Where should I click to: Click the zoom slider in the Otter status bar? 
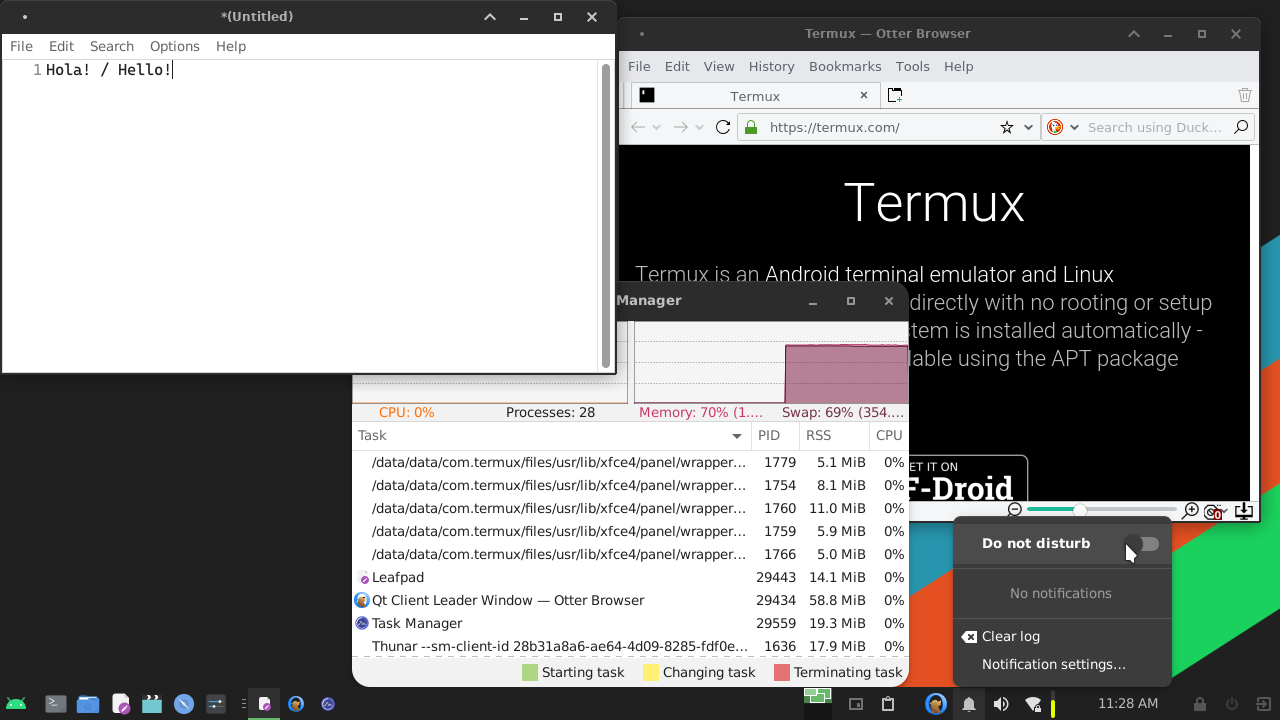click(1102, 510)
